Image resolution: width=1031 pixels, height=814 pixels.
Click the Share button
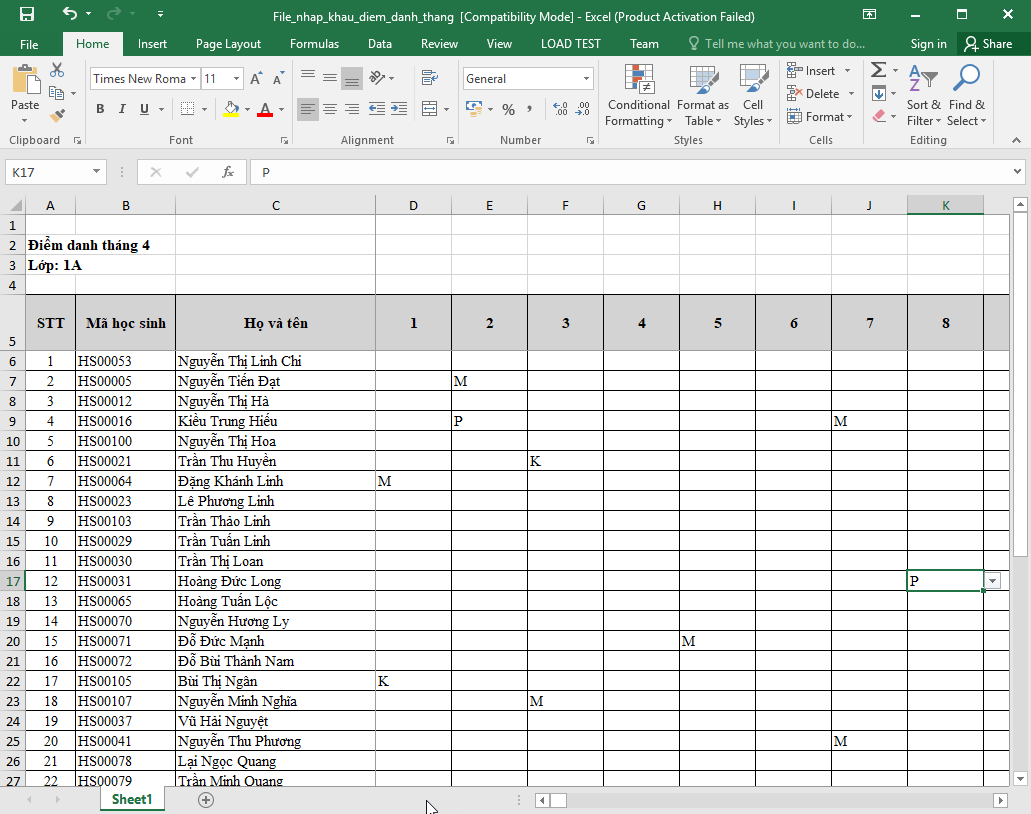click(x=988, y=43)
